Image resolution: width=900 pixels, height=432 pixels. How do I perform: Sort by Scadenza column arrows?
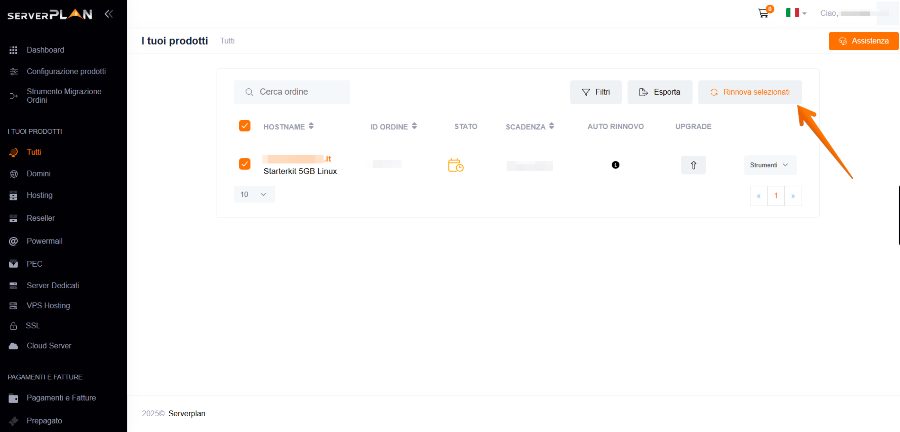tap(553, 127)
